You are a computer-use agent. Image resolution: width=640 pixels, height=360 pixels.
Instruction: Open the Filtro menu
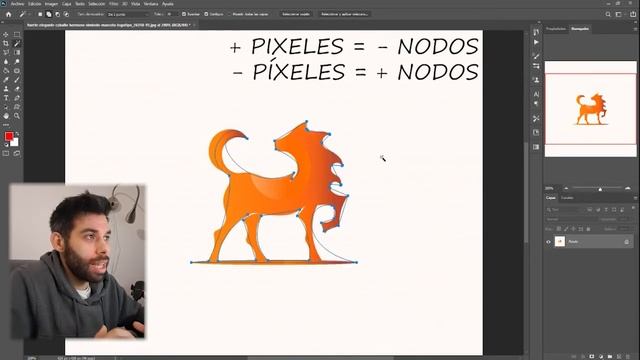pyautogui.click(x=113, y=4)
